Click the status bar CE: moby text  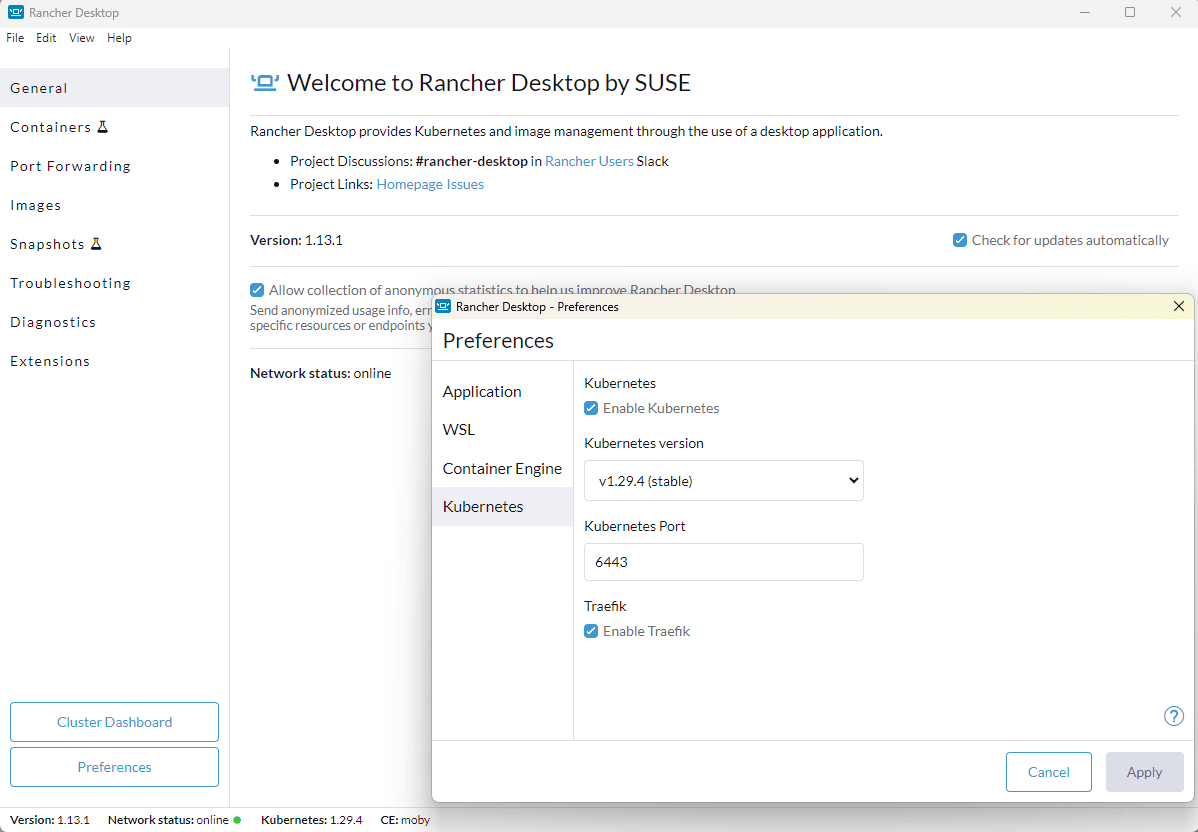click(x=405, y=820)
